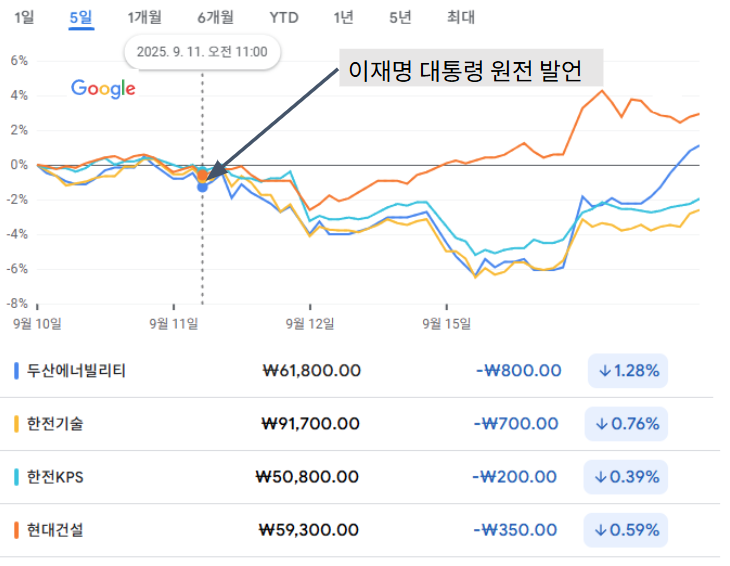
Task: Show the 1년 chart range
Action: tap(343, 17)
